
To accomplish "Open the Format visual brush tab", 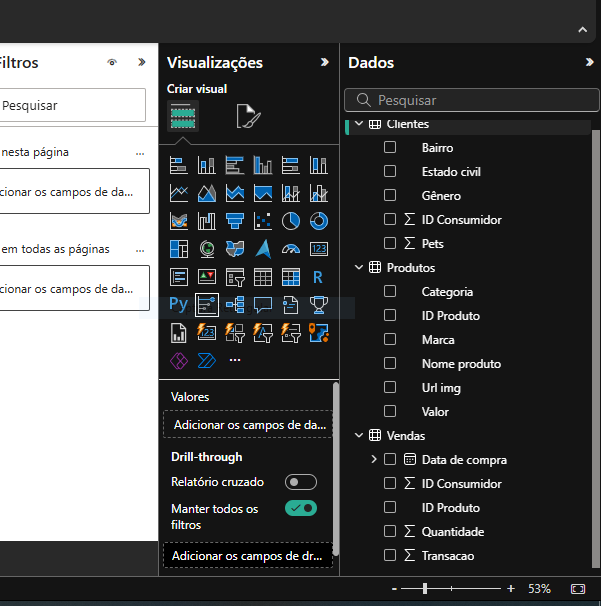I will coord(247,117).
